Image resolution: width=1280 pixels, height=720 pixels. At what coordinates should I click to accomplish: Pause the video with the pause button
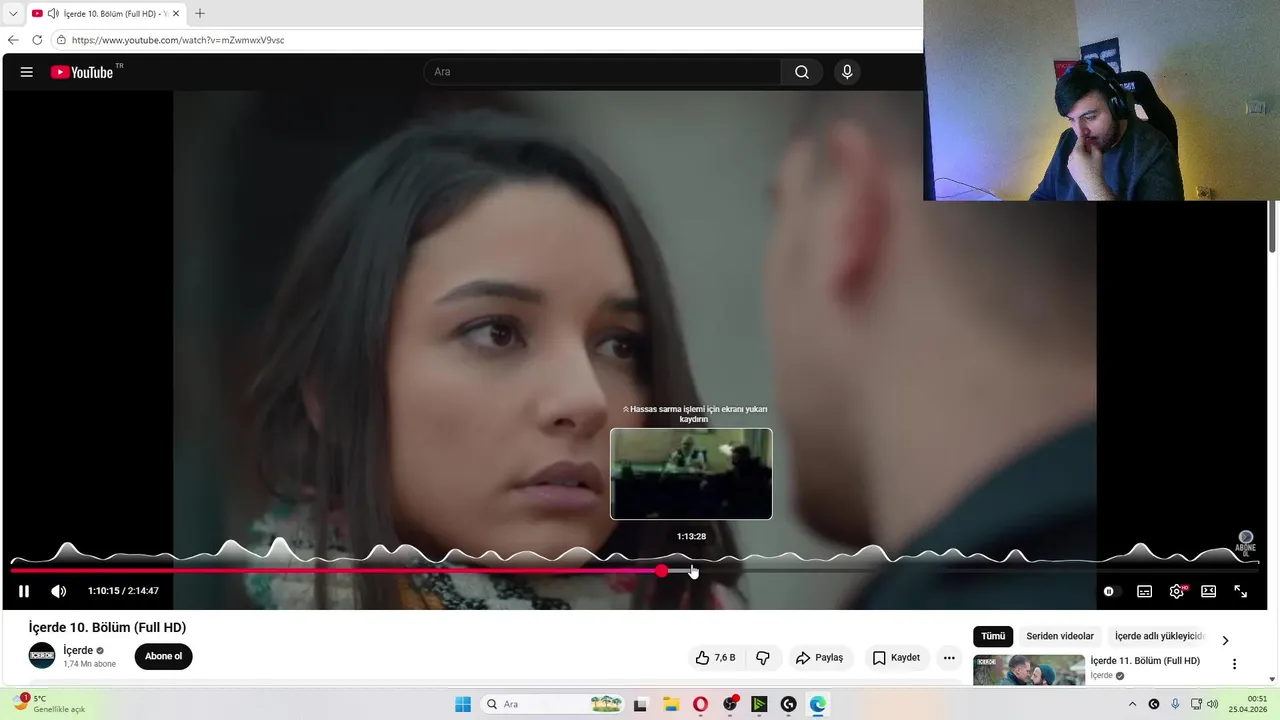pyautogui.click(x=24, y=591)
